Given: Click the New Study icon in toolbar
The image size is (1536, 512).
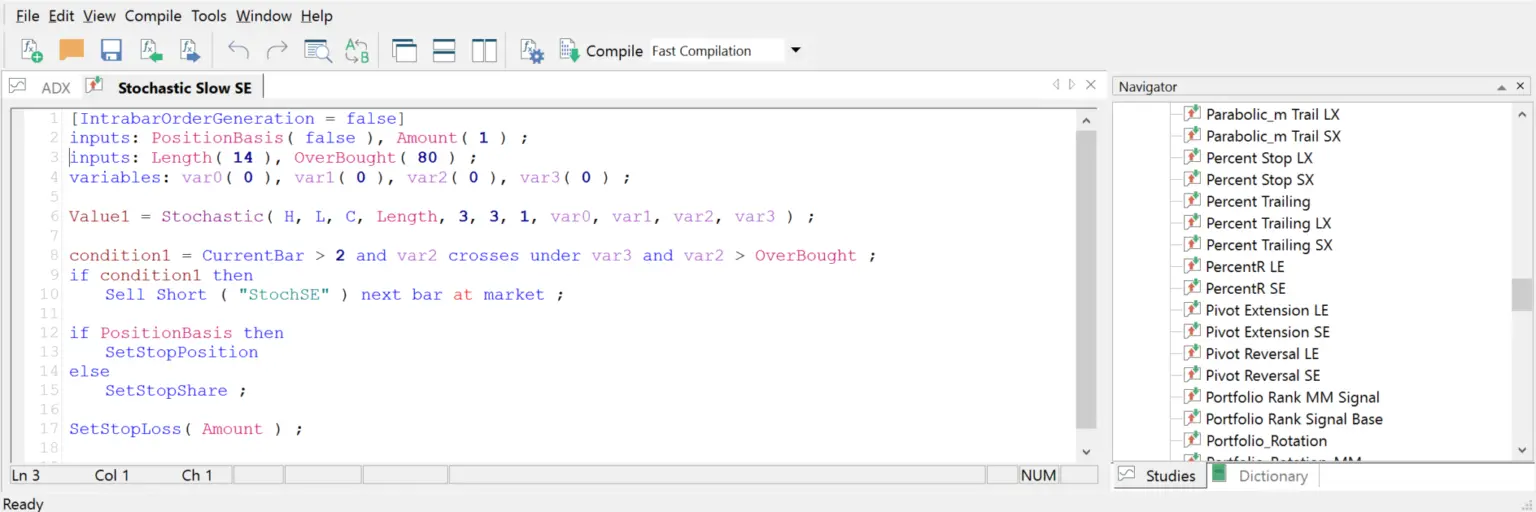Looking at the screenshot, I should tap(31, 51).
